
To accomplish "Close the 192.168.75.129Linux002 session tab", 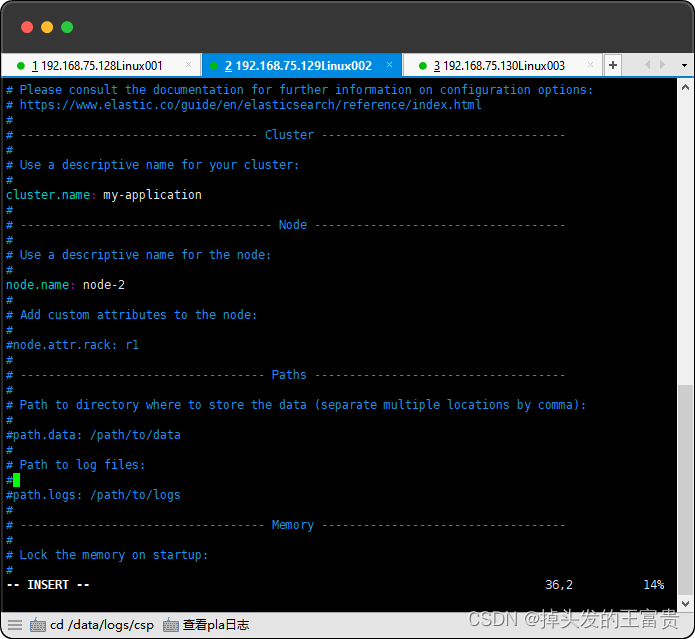I will pyautogui.click(x=389, y=65).
